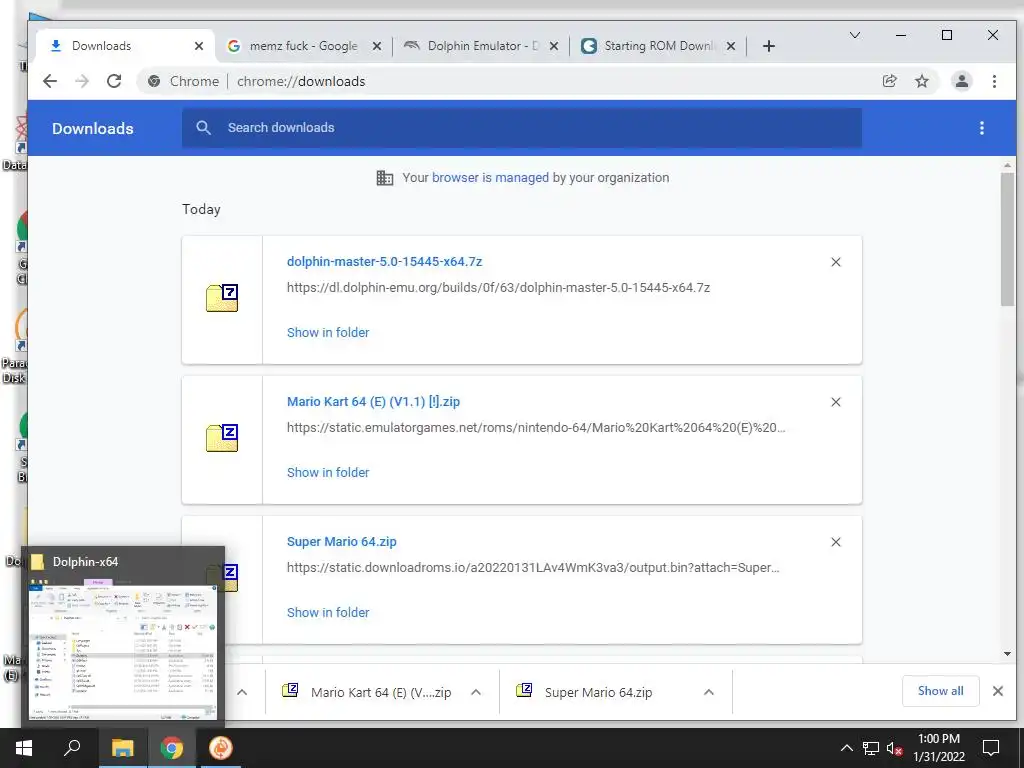The image size is (1024, 768).
Task: Open the Windows Start menu
Action: click(x=24, y=748)
